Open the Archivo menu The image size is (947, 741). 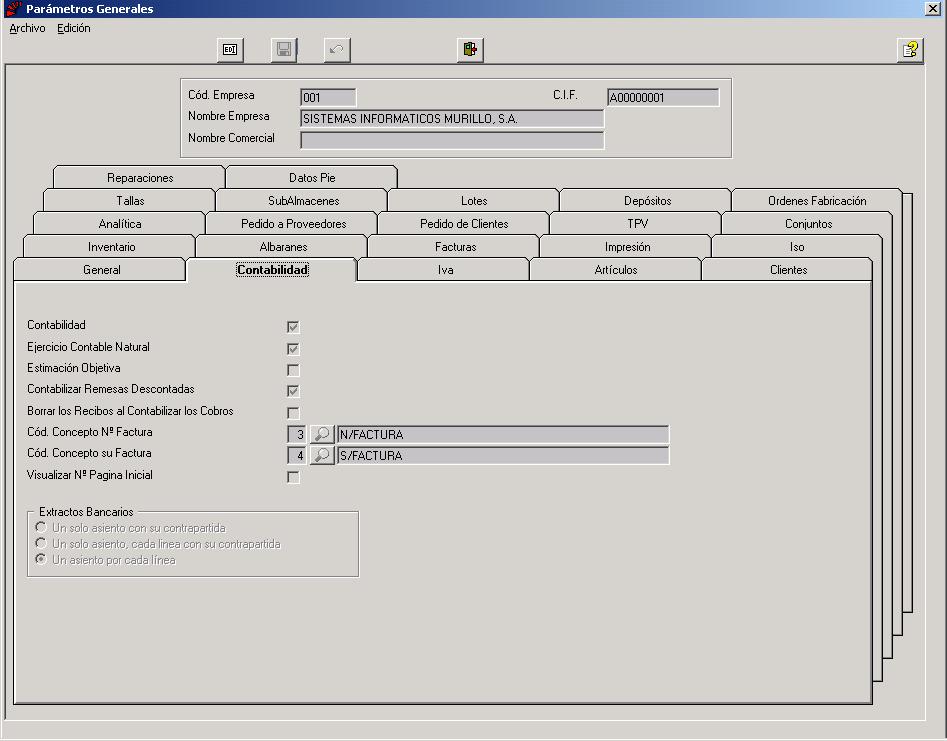(x=27, y=28)
